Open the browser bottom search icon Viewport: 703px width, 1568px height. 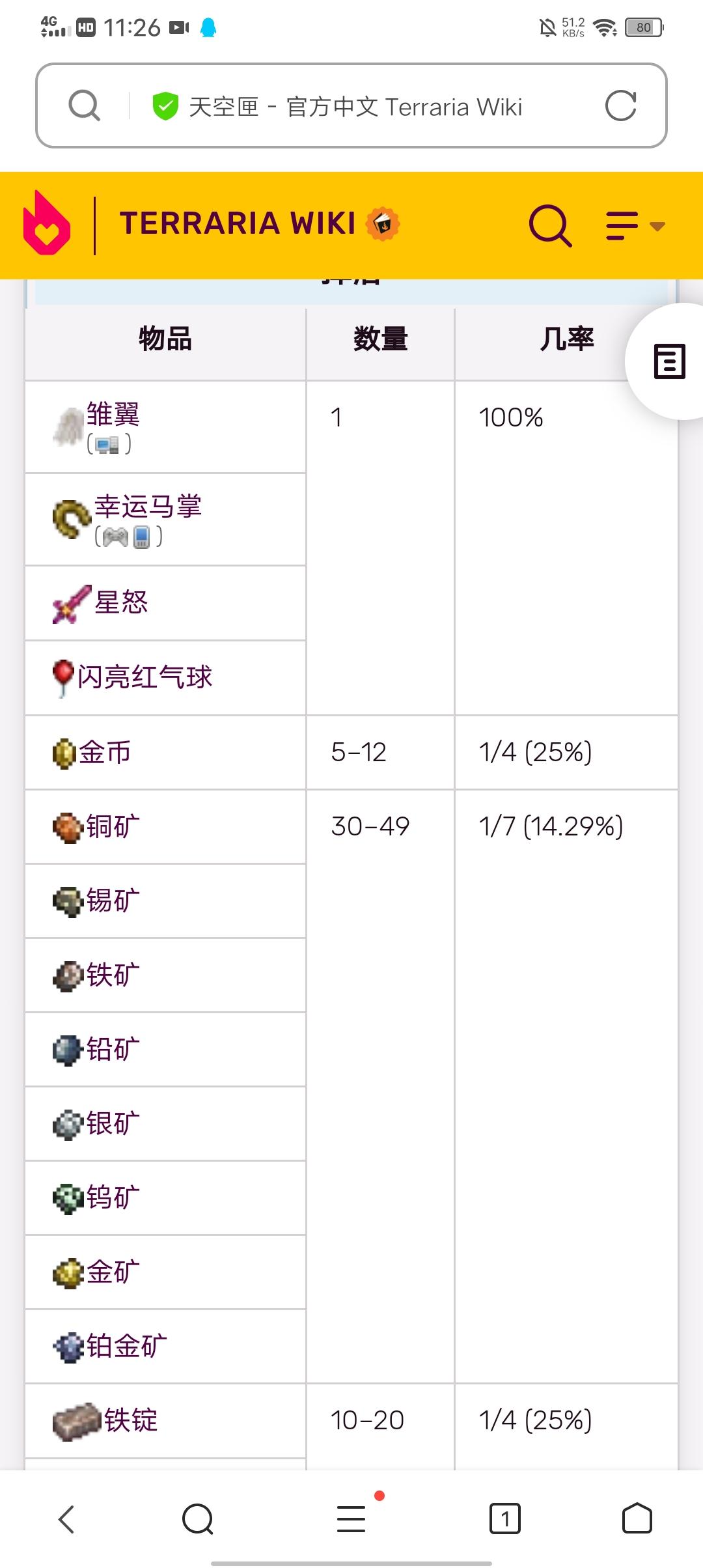(198, 1519)
